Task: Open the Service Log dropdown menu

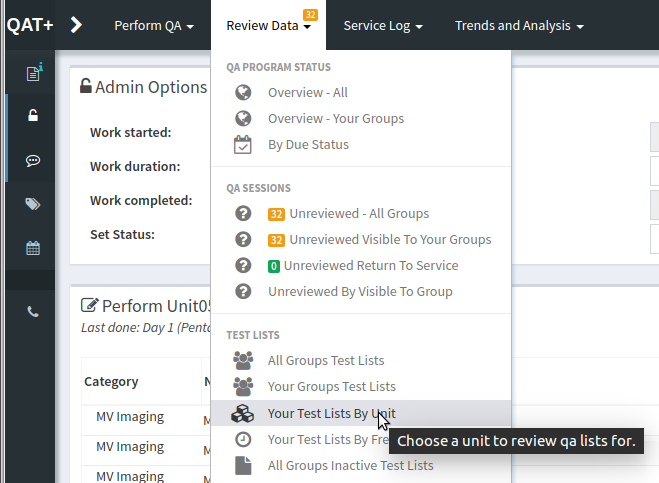Action: pos(383,26)
